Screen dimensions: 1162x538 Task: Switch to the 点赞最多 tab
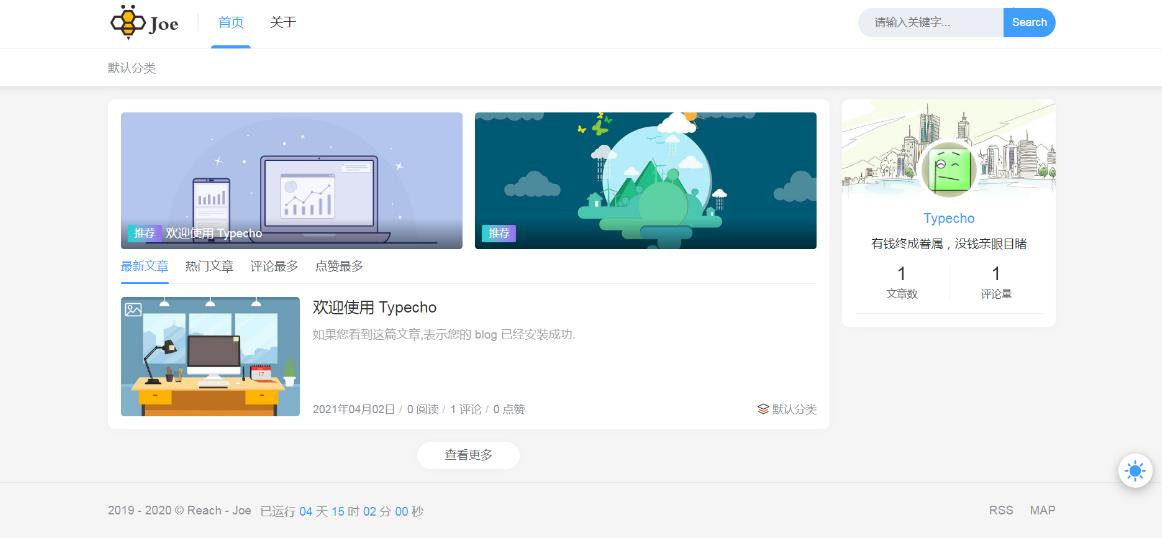[x=339, y=267]
